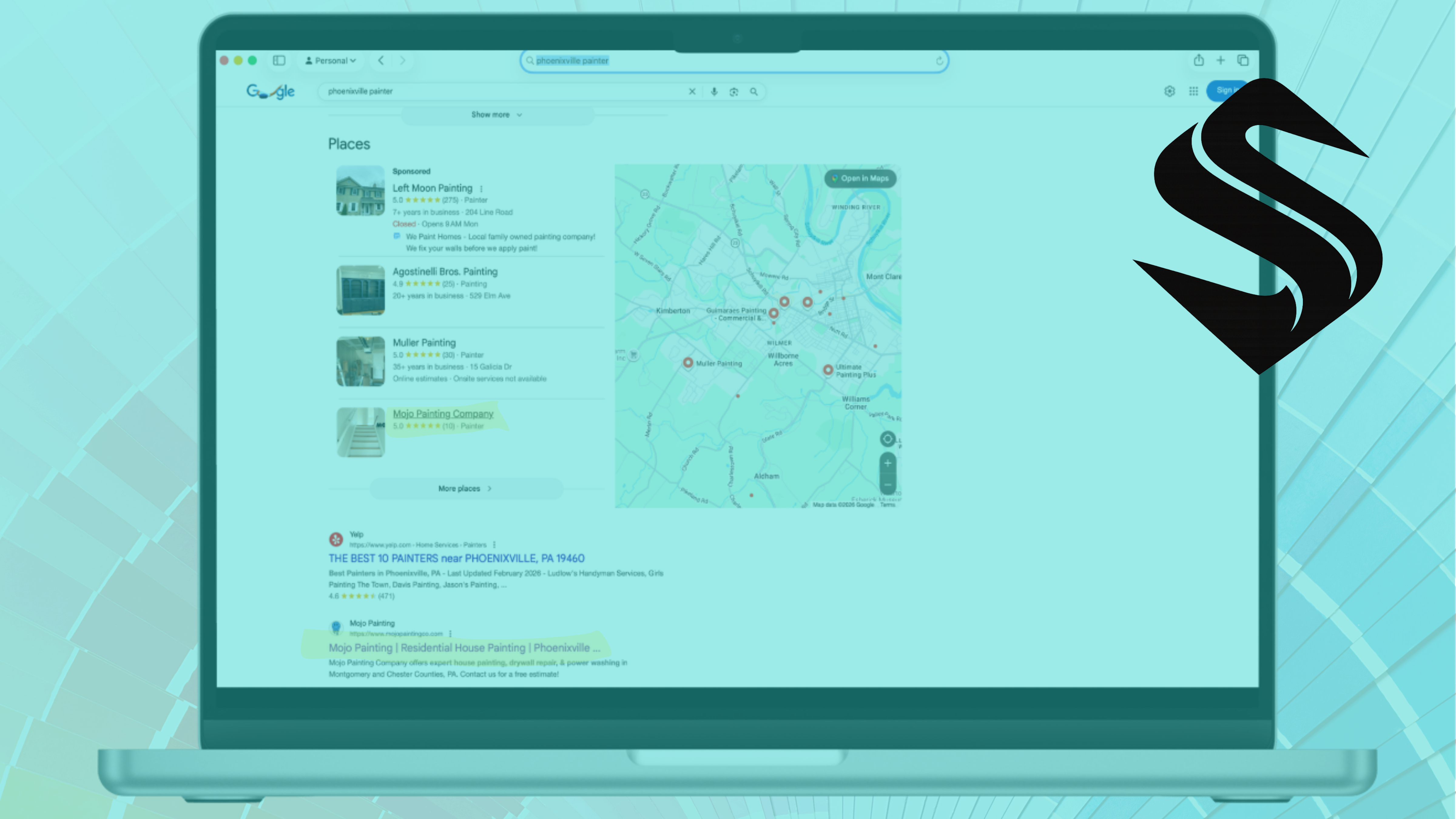Open the Mojo Painting result options menu
Screen dimensions: 1456x819
pyautogui.click(x=450, y=634)
